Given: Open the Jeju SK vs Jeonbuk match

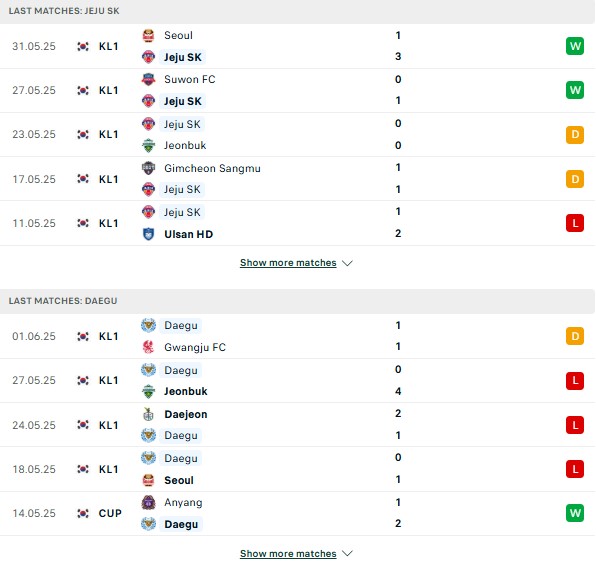Looking at the screenshot, I should (x=298, y=135).
